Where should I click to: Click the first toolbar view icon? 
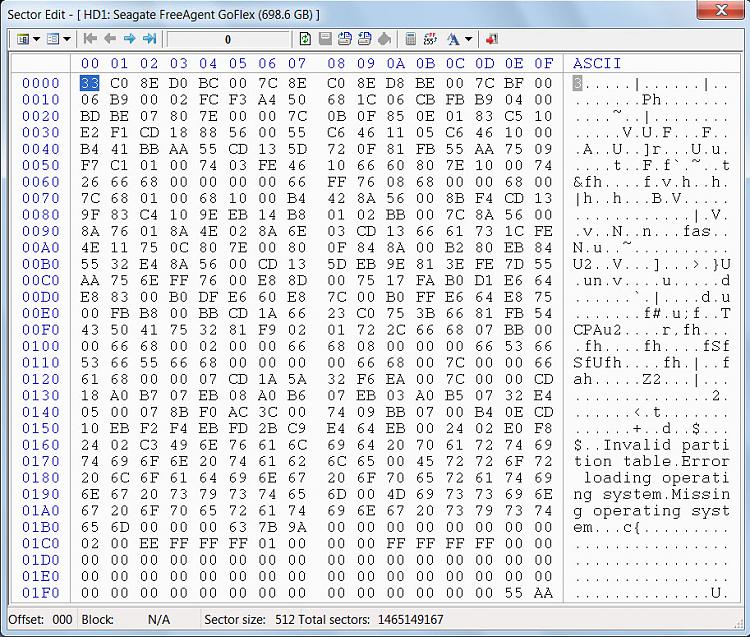[22, 39]
